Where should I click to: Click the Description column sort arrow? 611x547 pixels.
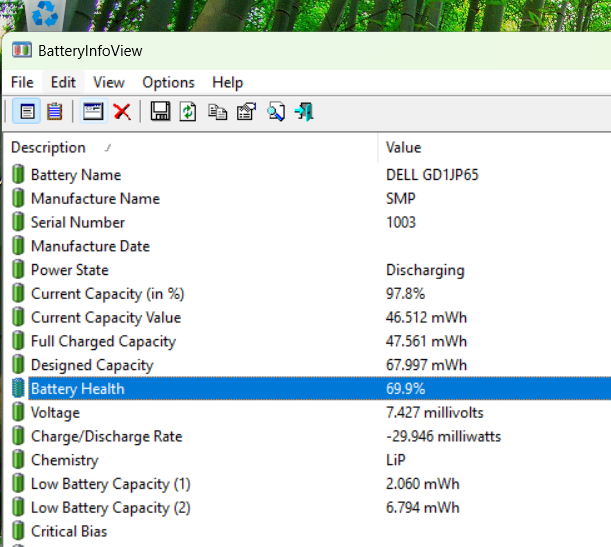click(108, 148)
